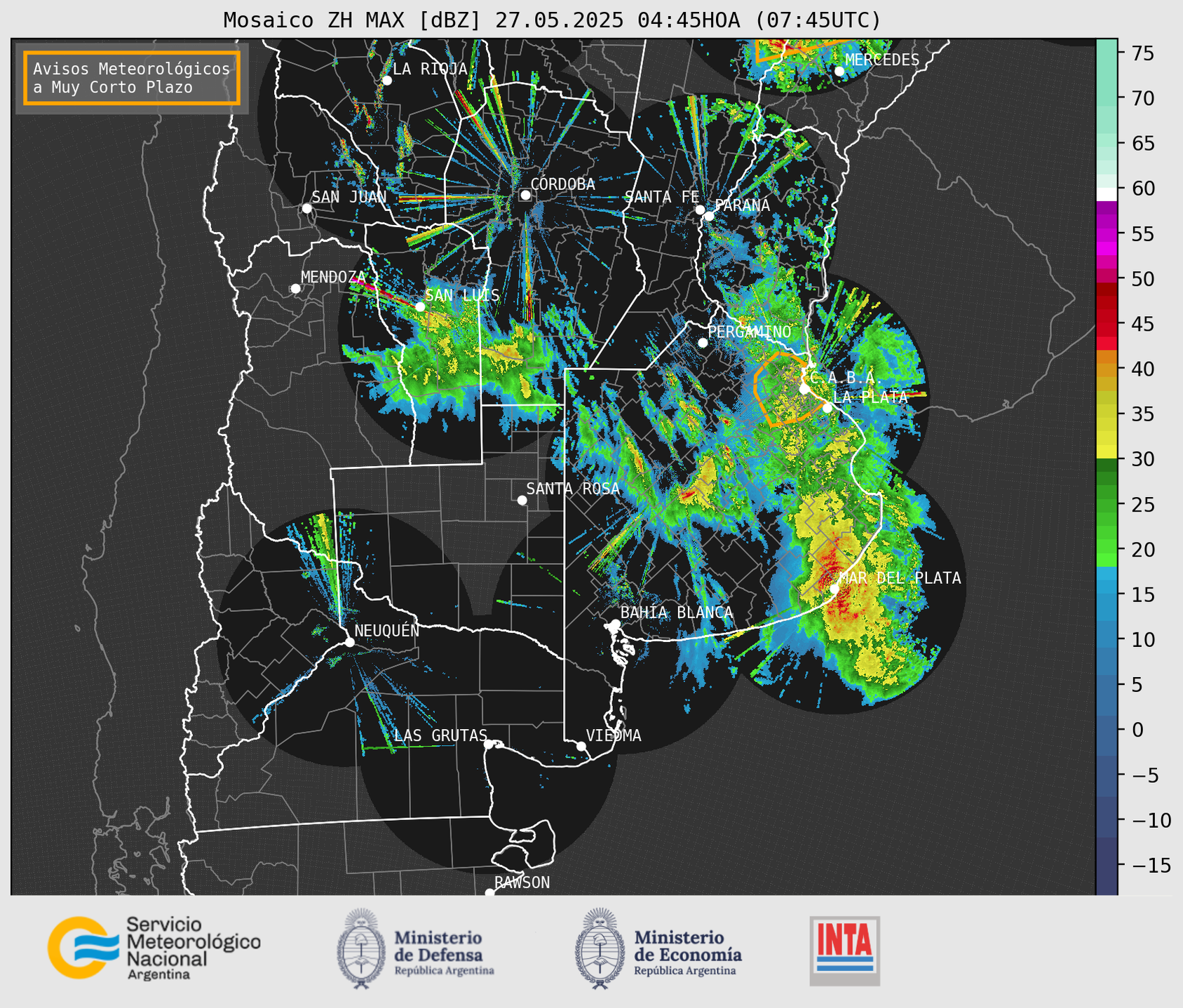Click the 55 dBZ magenta band on scale
Screen dimensions: 1183x1008
(1107, 233)
